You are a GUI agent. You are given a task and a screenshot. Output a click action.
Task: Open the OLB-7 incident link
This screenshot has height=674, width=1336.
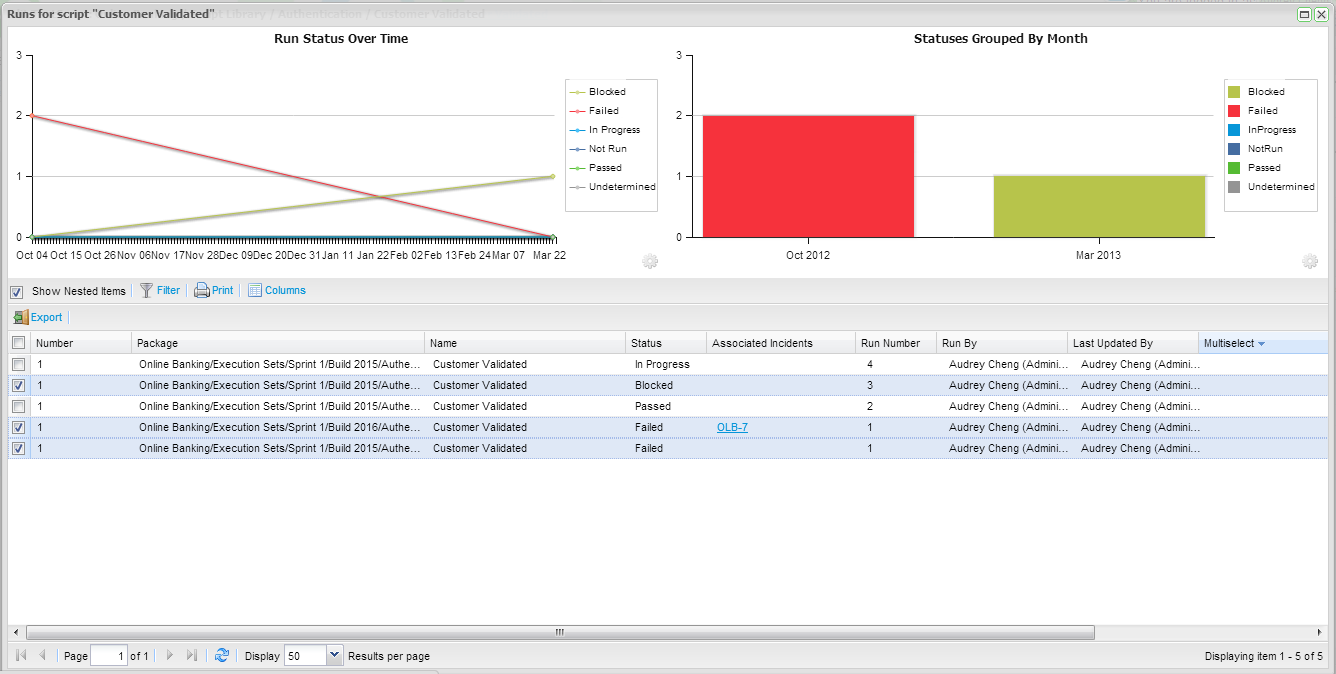click(x=732, y=427)
